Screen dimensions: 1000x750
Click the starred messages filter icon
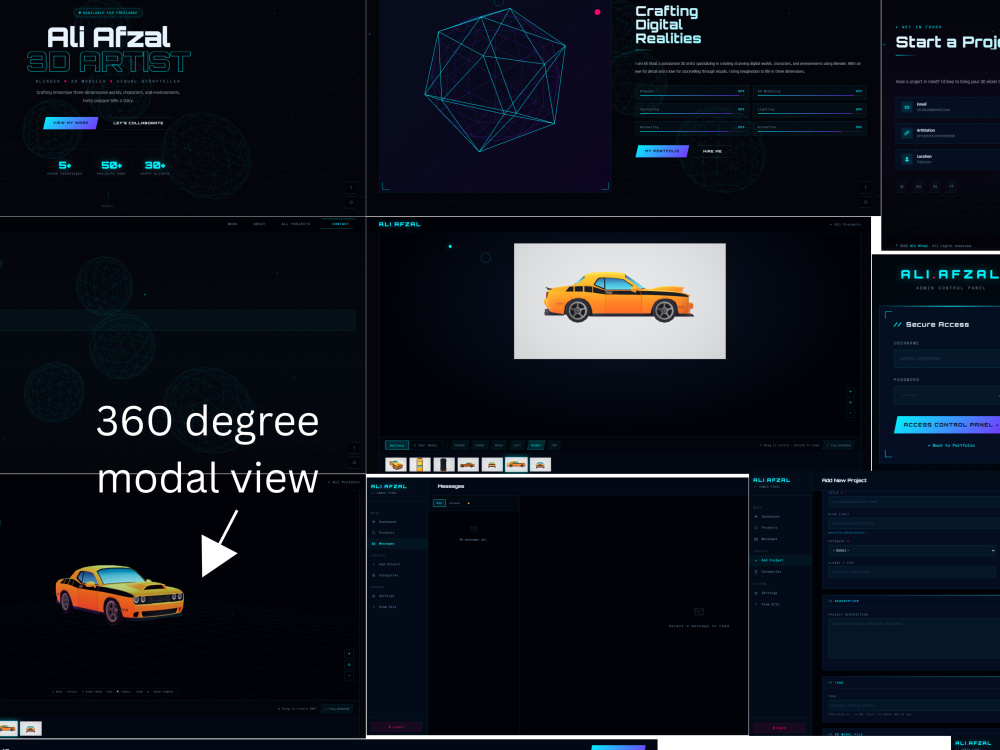(x=469, y=503)
